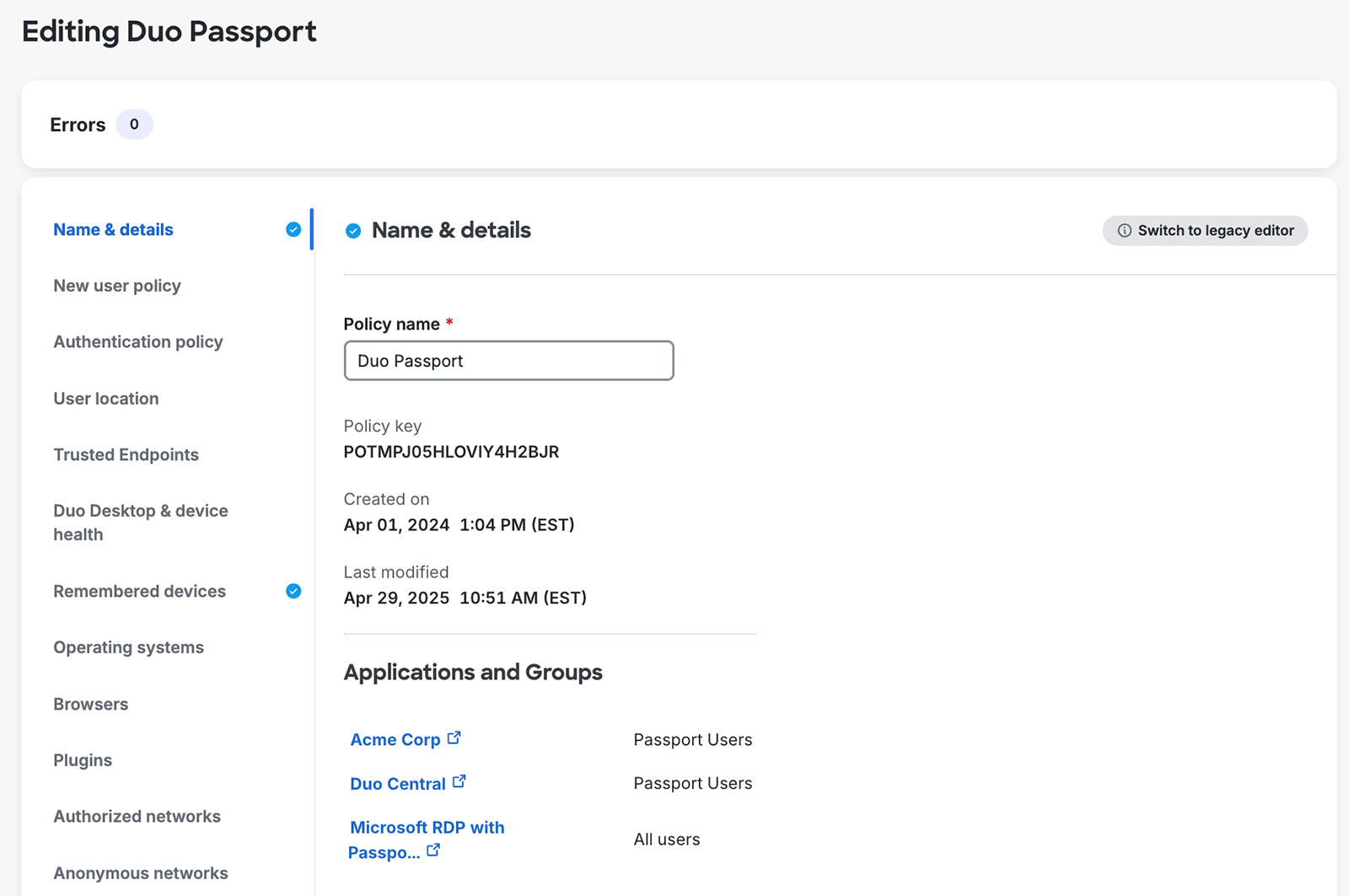
Task: Open the Browsers policy section
Action: coord(90,704)
